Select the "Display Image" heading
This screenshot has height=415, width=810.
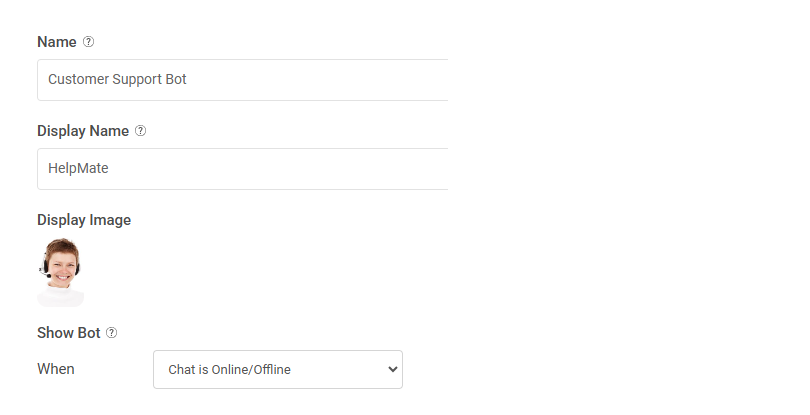click(x=84, y=220)
